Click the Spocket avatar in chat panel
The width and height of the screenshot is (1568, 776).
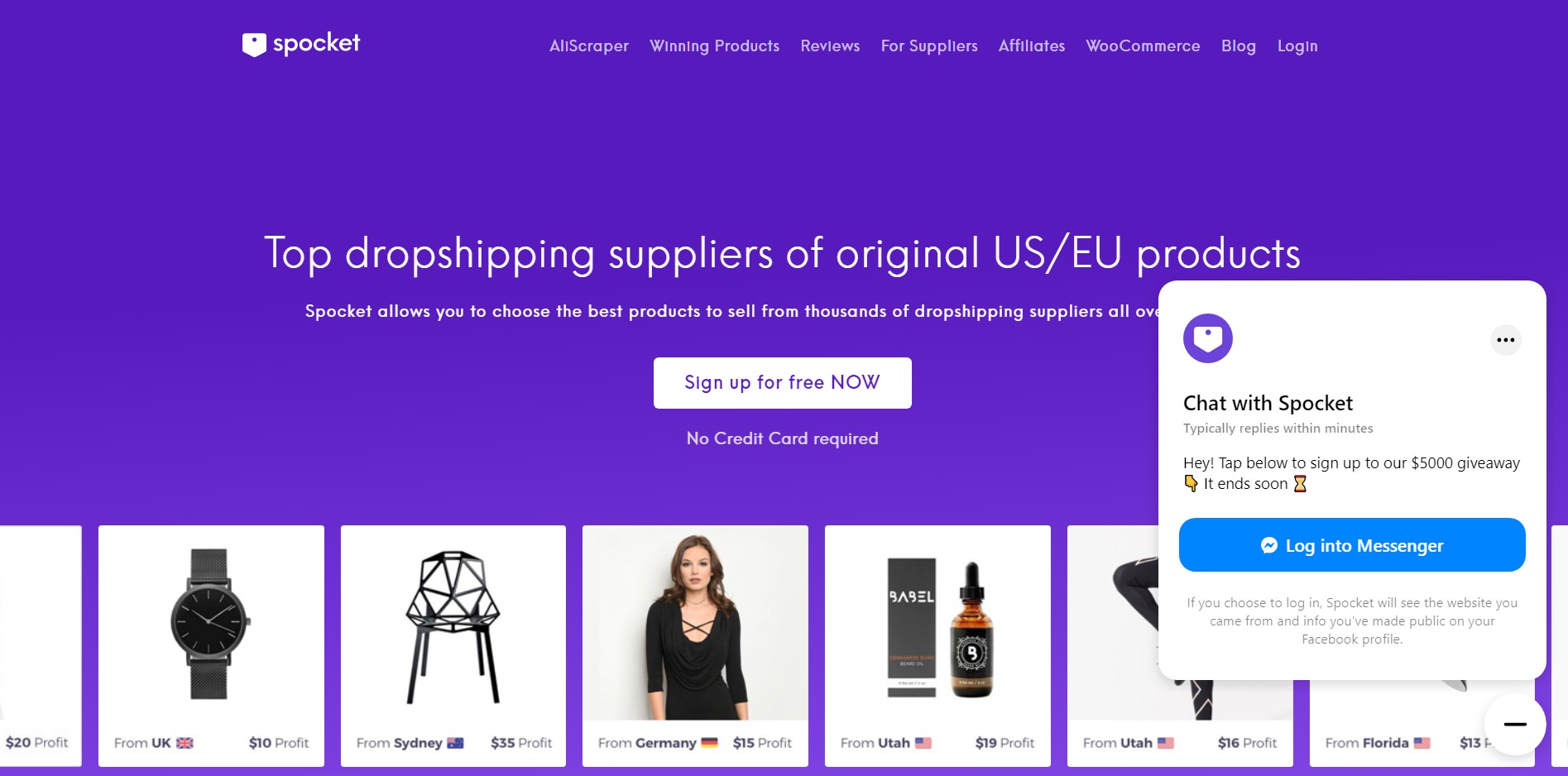coord(1208,338)
